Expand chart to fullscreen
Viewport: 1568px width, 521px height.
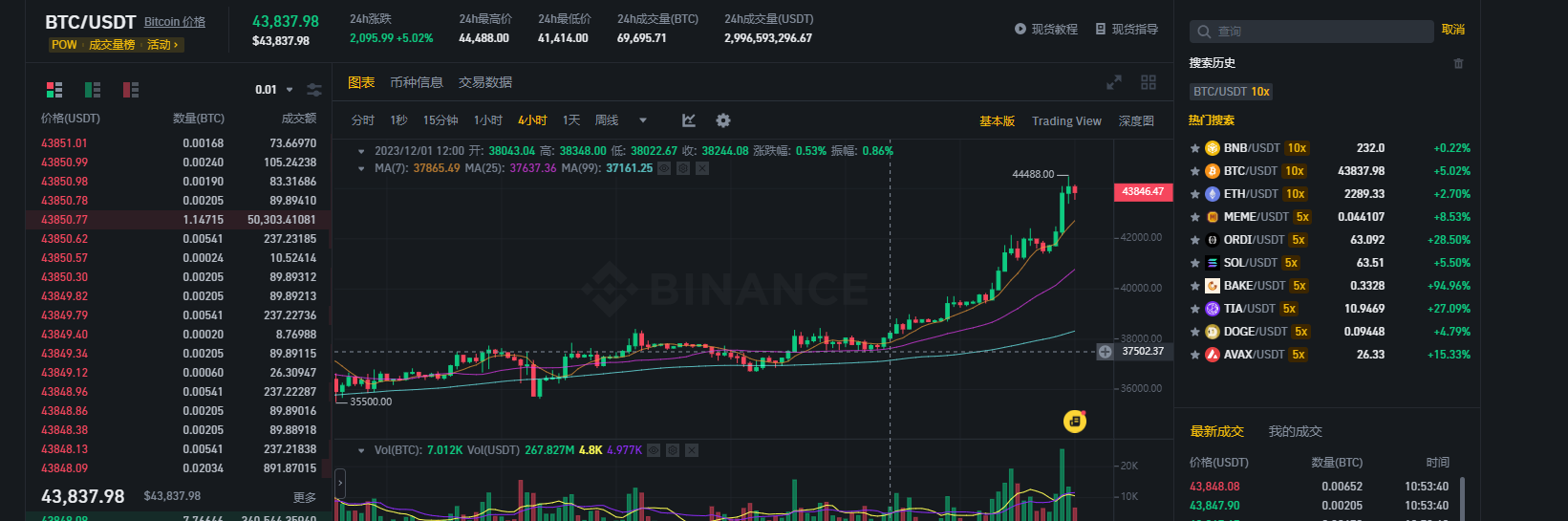[x=1114, y=82]
